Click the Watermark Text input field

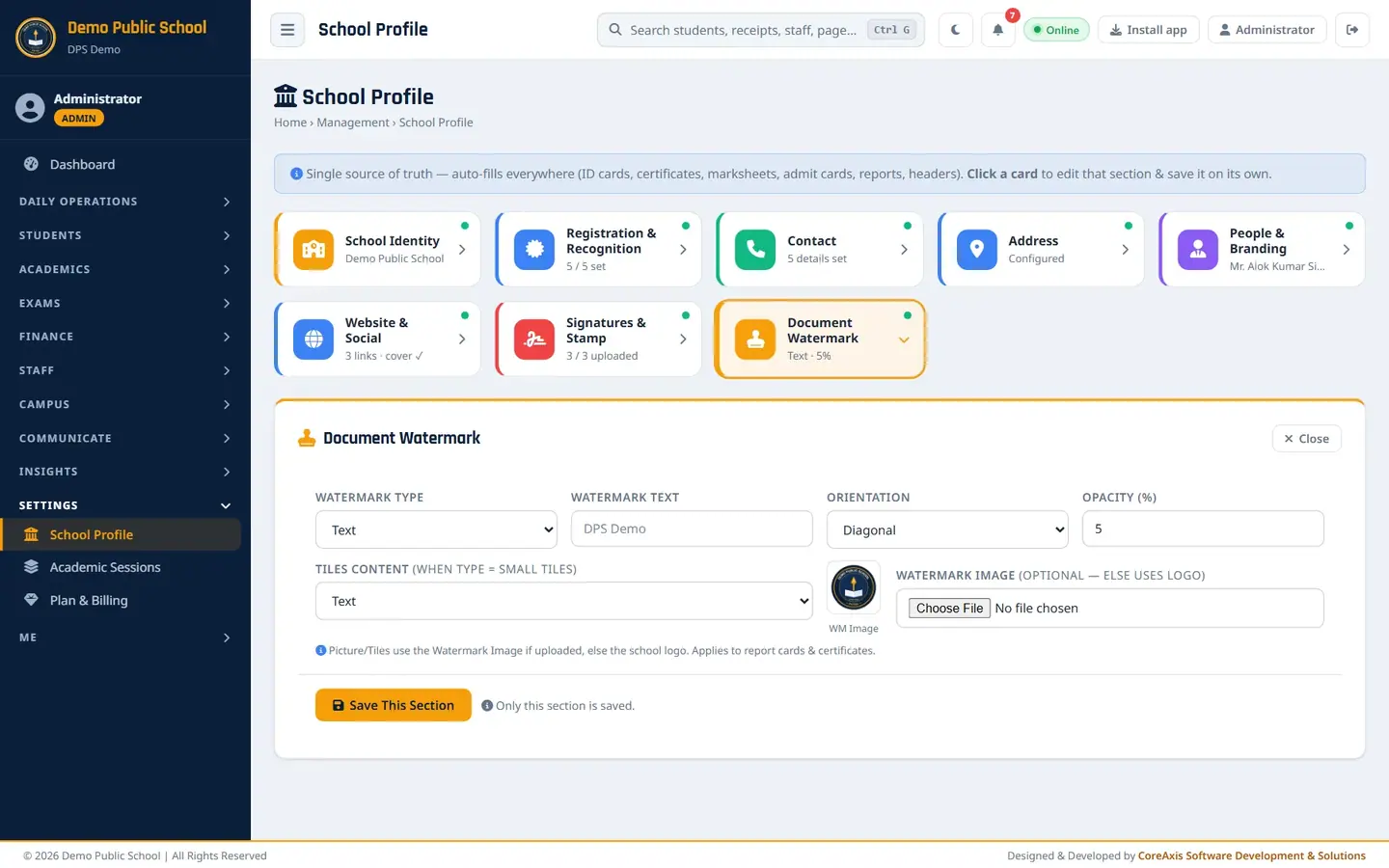coord(692,529)
